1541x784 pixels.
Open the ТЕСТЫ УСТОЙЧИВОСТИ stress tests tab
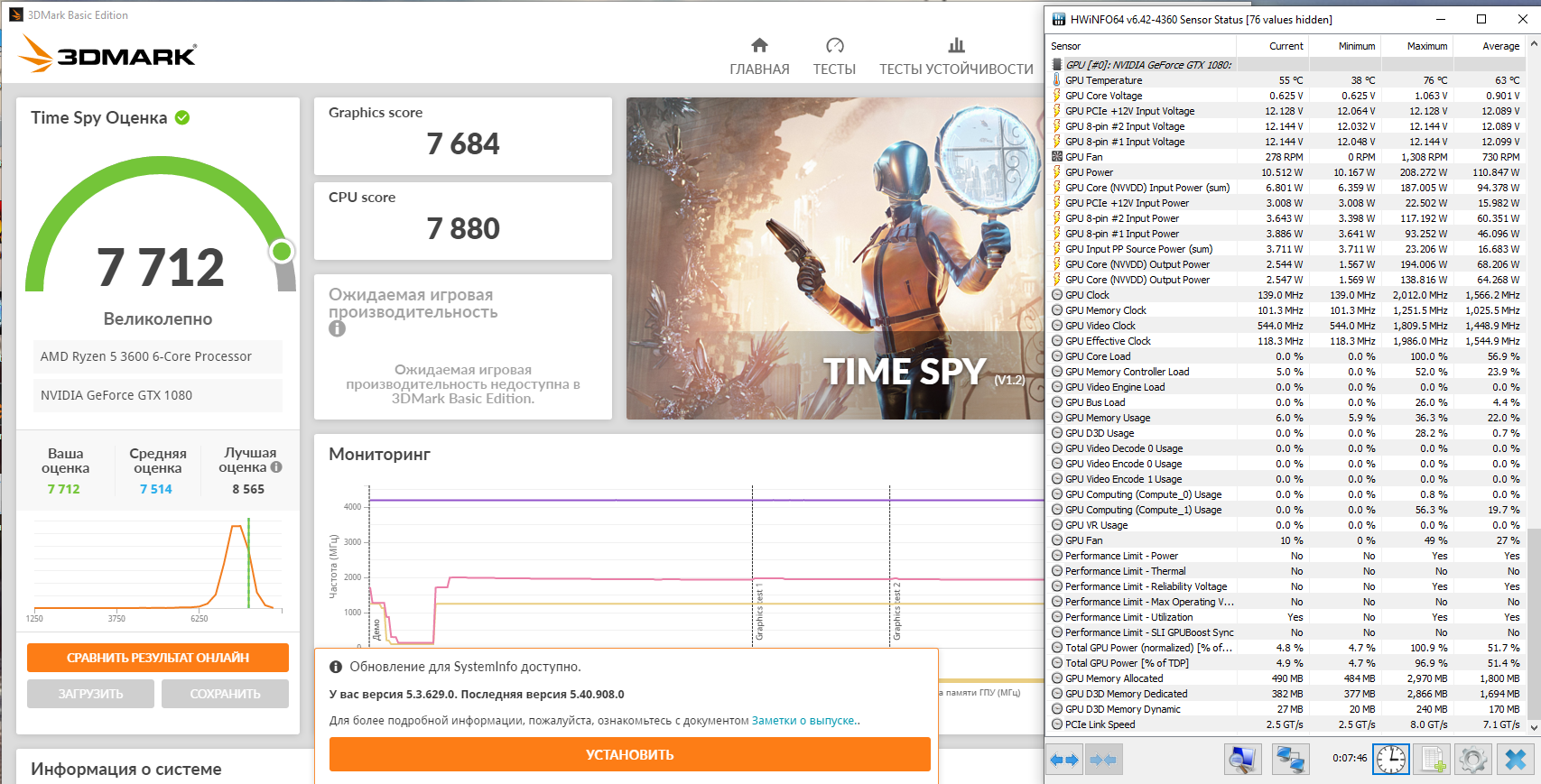point(956,57)
